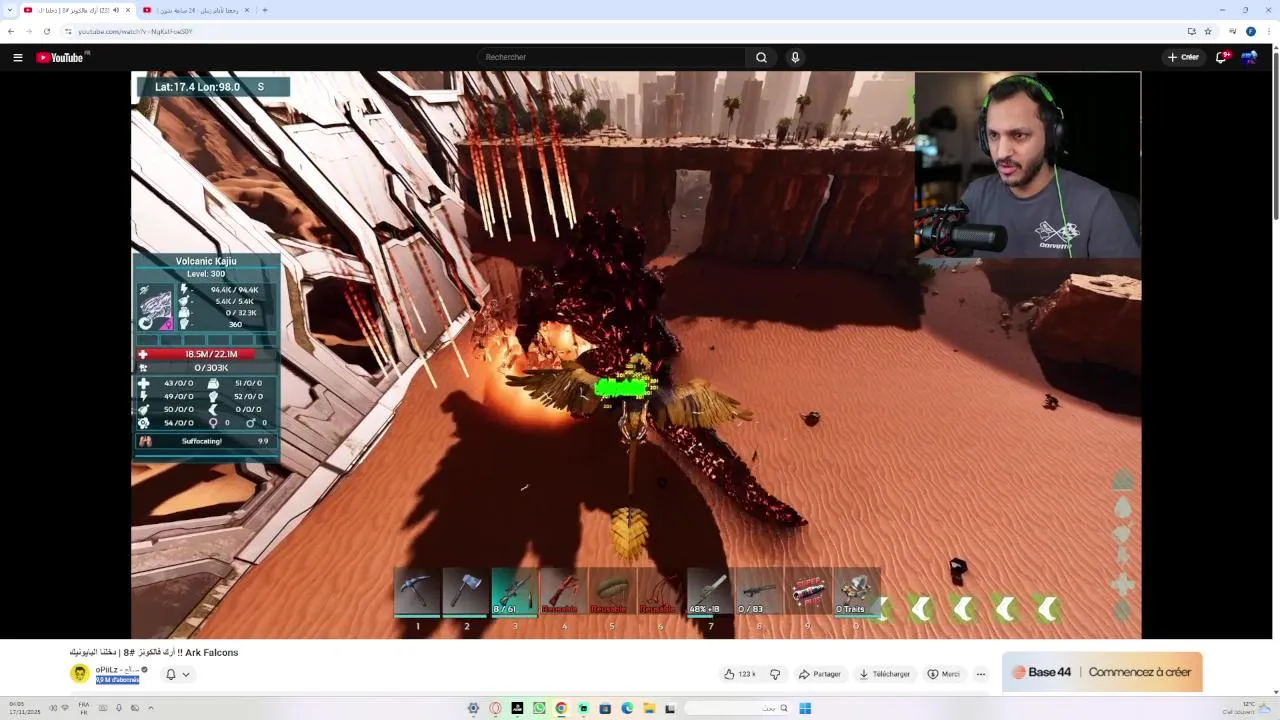Click the Merci thanks button
Image resolution: width=1280 pixels, height=720 pixels.
[x=943, y=674]
